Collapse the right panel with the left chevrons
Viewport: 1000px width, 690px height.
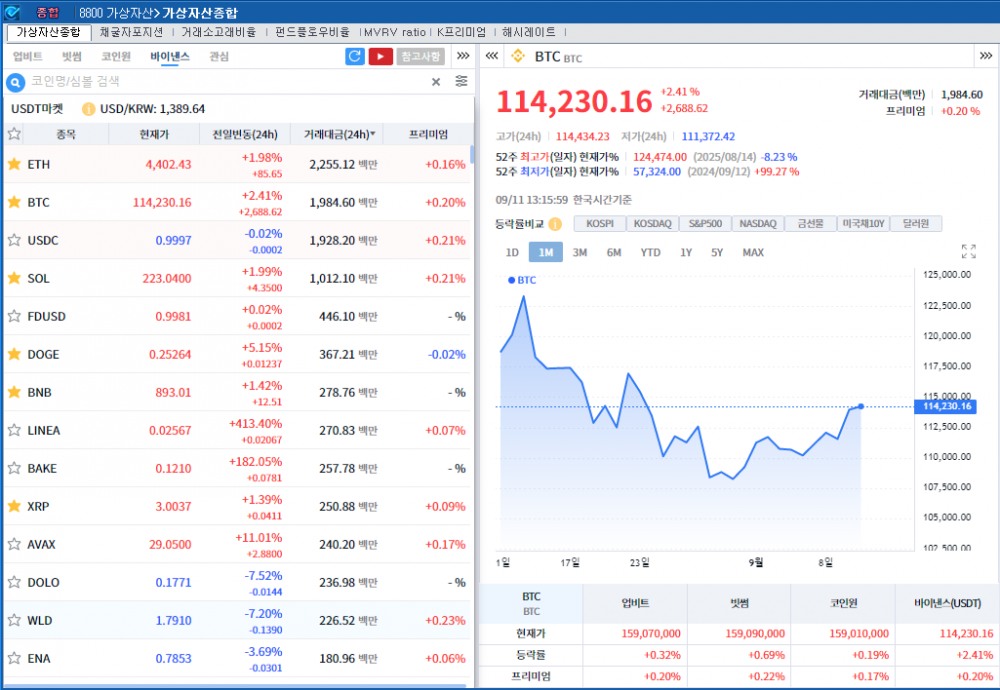tap(490, 57)
